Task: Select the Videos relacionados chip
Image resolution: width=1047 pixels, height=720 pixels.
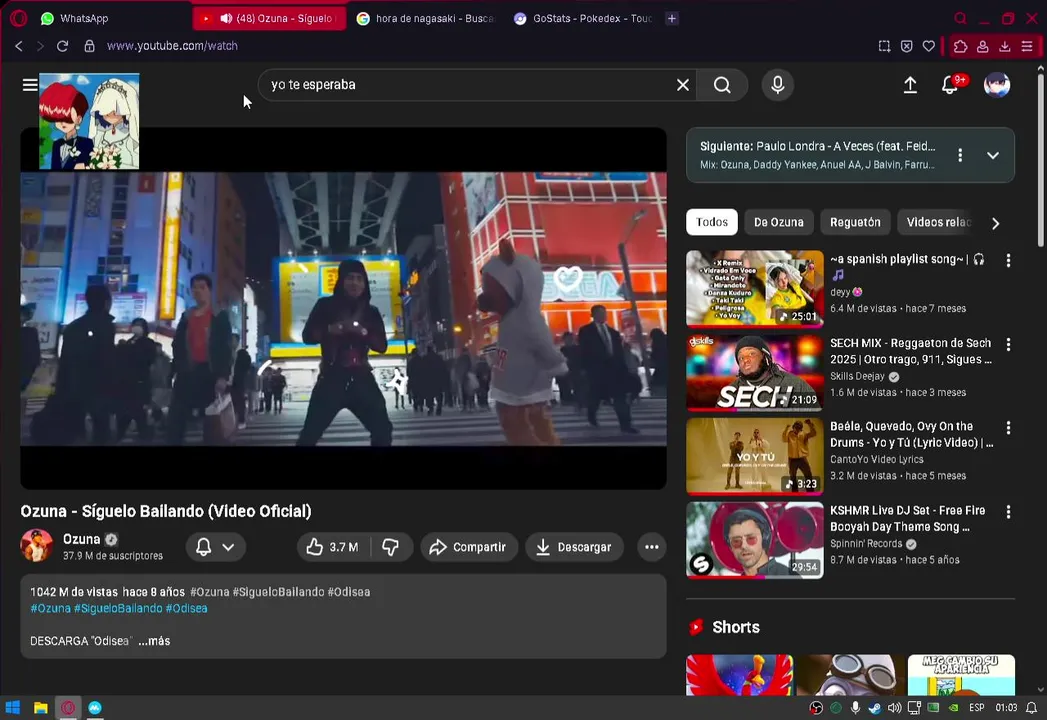Action: coord(938,222)
